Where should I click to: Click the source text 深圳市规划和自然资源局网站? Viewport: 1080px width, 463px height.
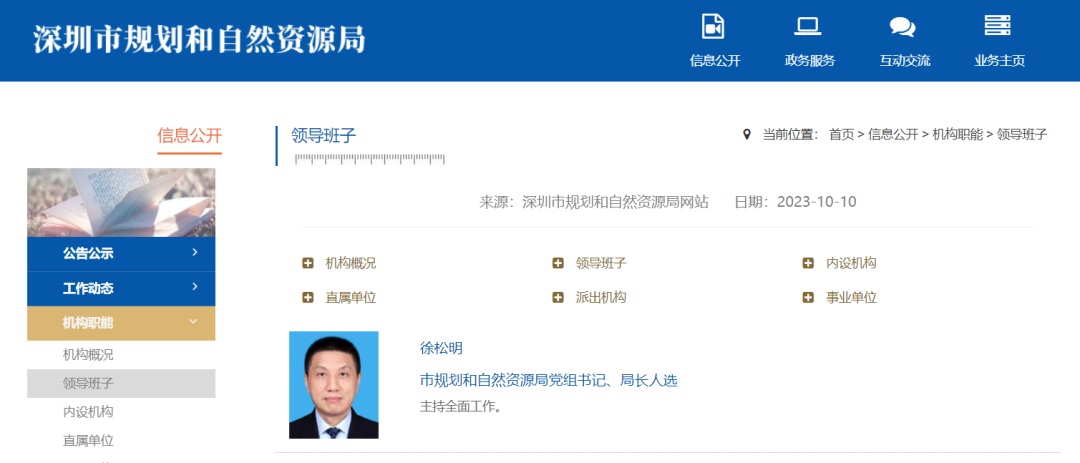[x=615, y=202]
